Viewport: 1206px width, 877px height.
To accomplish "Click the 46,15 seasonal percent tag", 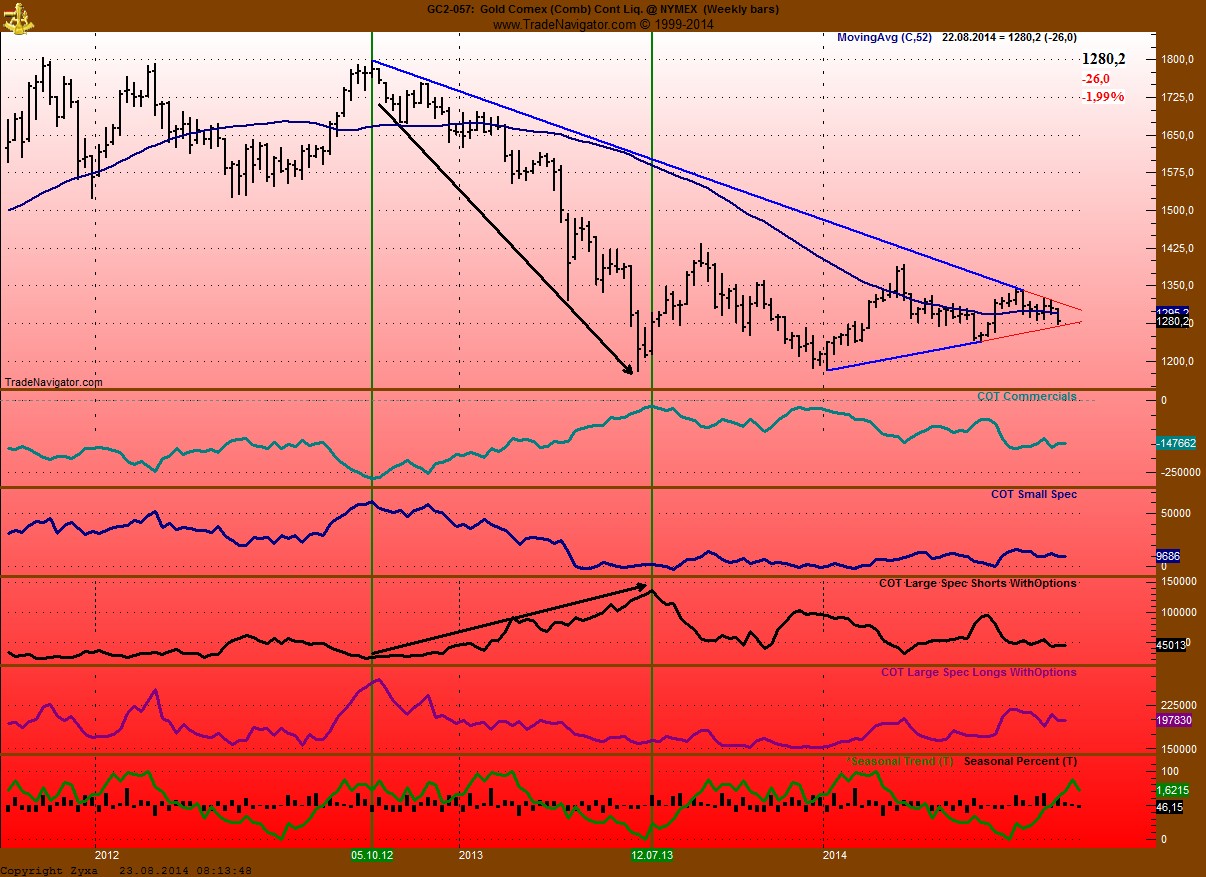I will pyautogui.click(x=1169, y=806).
